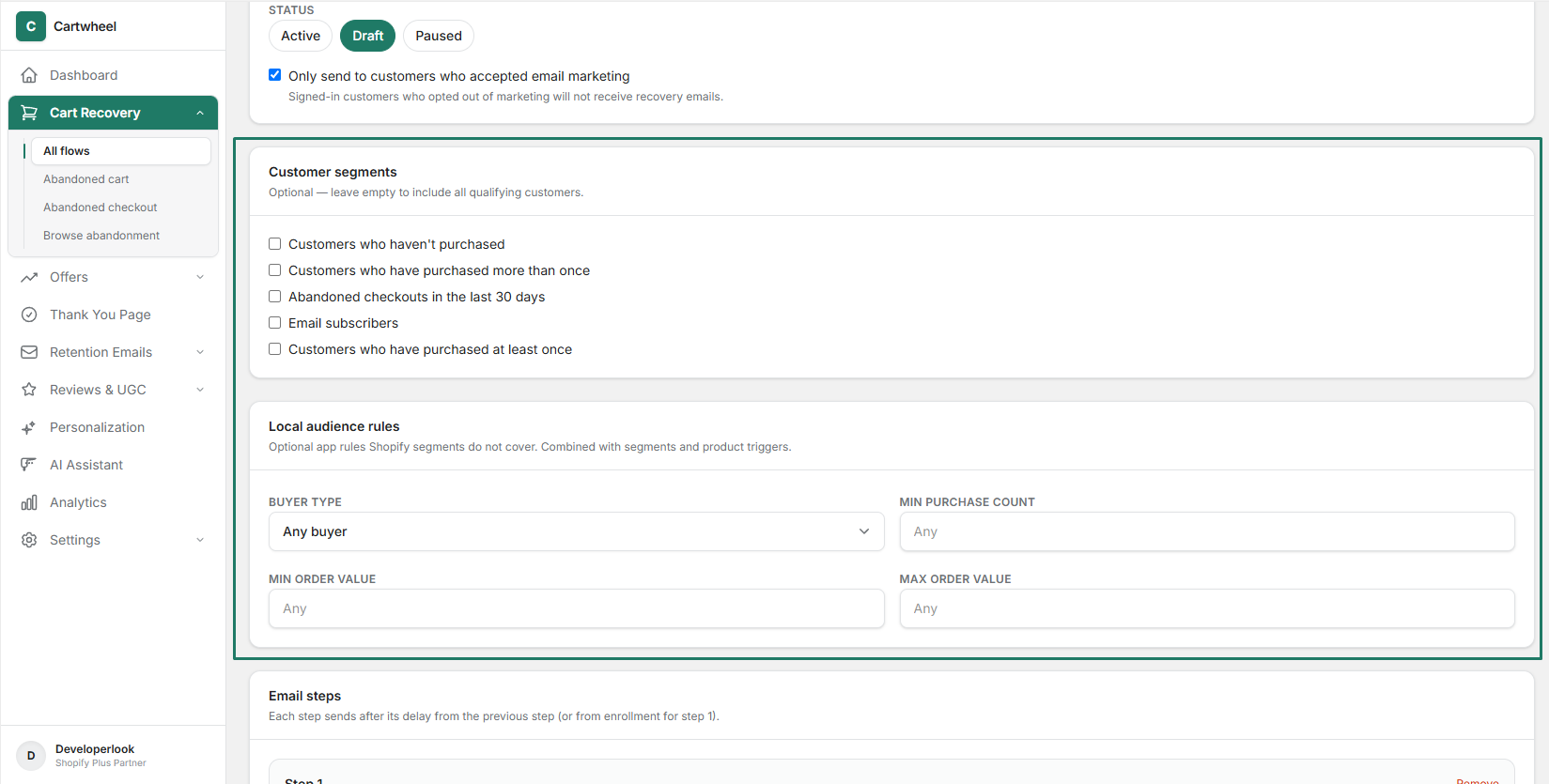This screenshot has width=1549, height=784.
Task: Check Customers who have purchased more than once
Action: pos(275,270)
